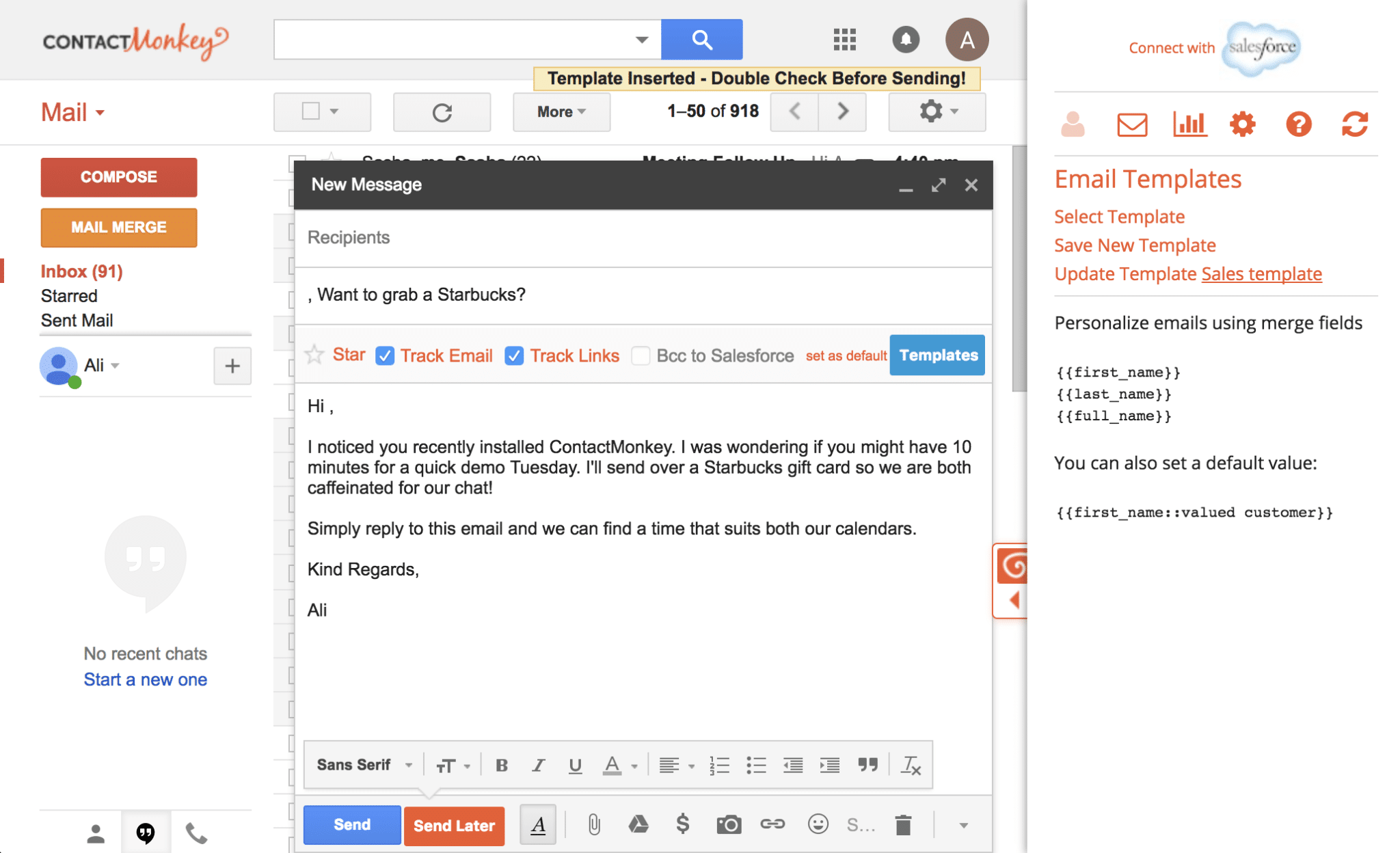
Task: Insert a numbered list
Action: 719,766
